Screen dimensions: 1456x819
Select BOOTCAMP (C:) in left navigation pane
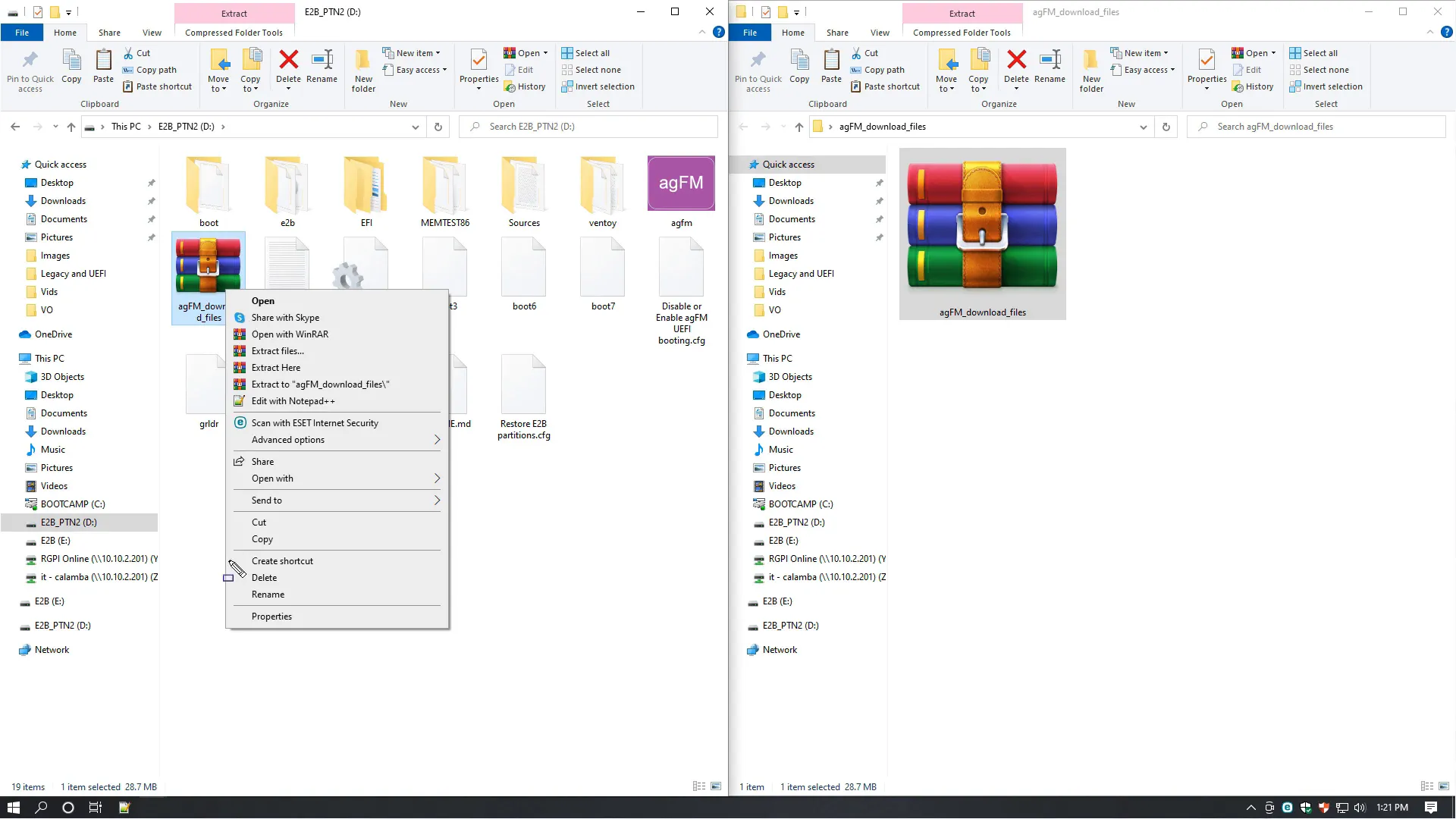pos(73,504)
